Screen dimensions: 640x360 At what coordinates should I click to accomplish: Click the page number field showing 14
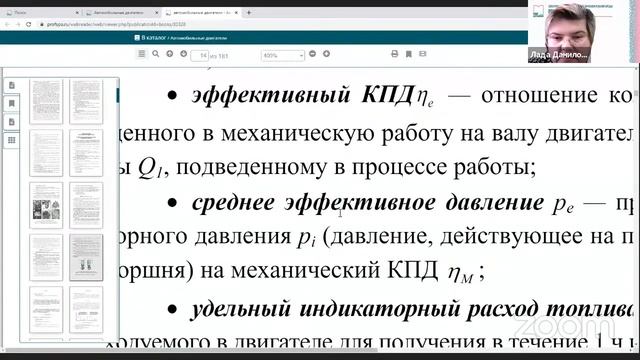200,56
